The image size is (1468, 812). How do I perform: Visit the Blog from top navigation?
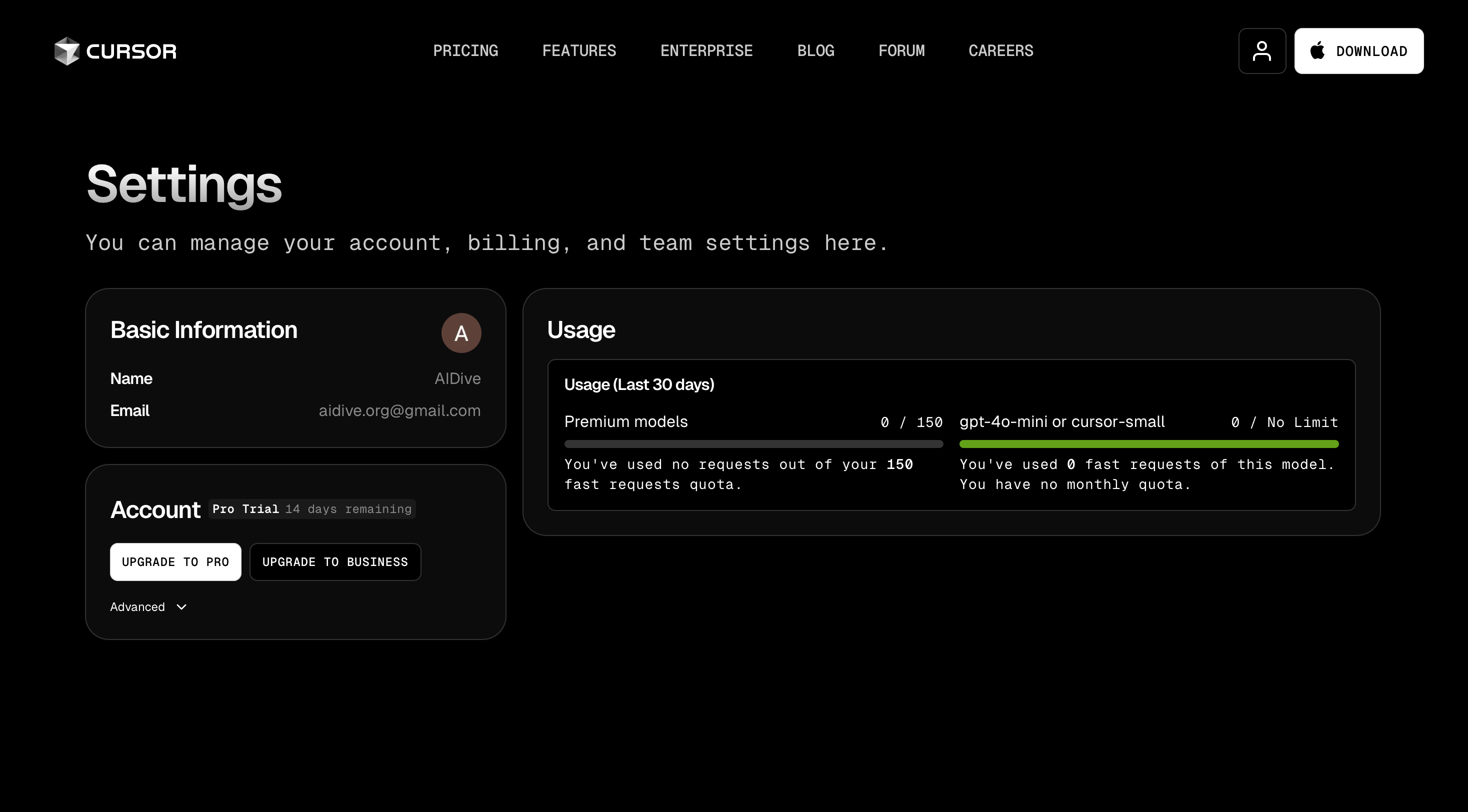coord(815,50)
